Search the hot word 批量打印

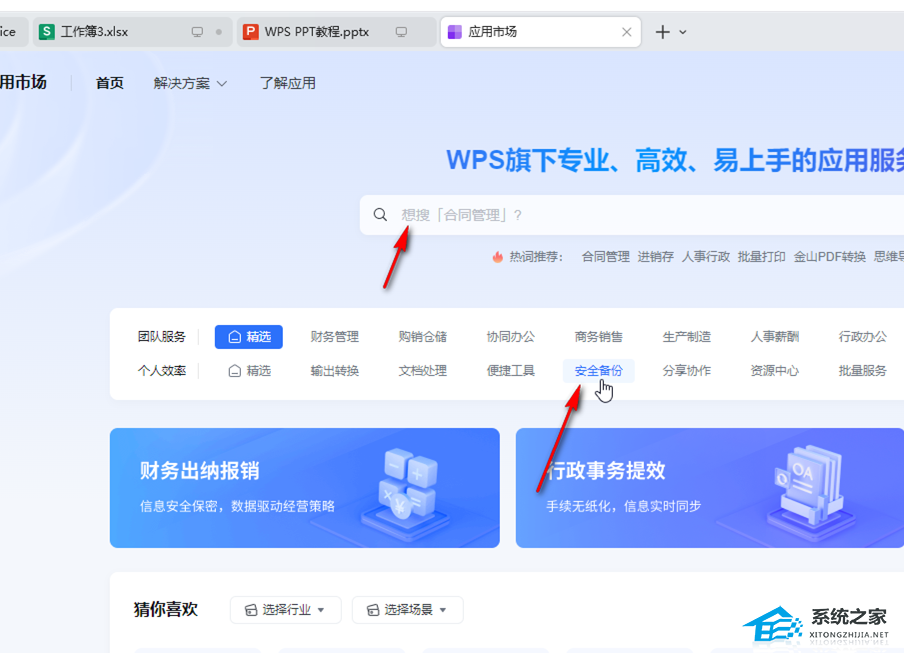click(762, 256)
